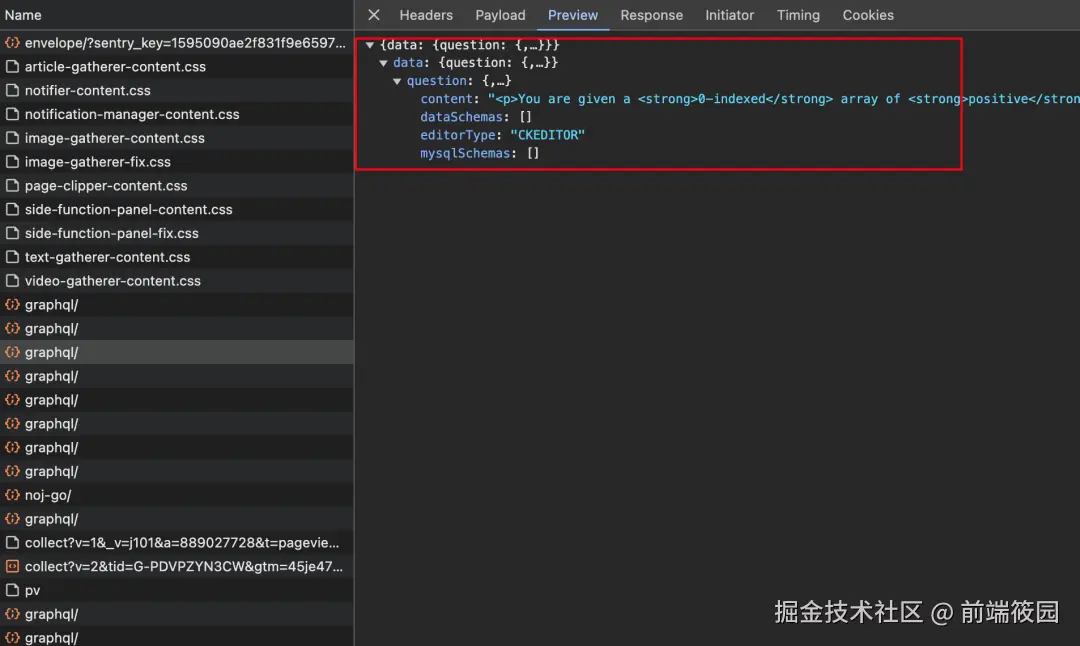The image size is (1080, 646).
Task: Click file icon of image-gatherer-content.css
Action: tap(12, 138)
